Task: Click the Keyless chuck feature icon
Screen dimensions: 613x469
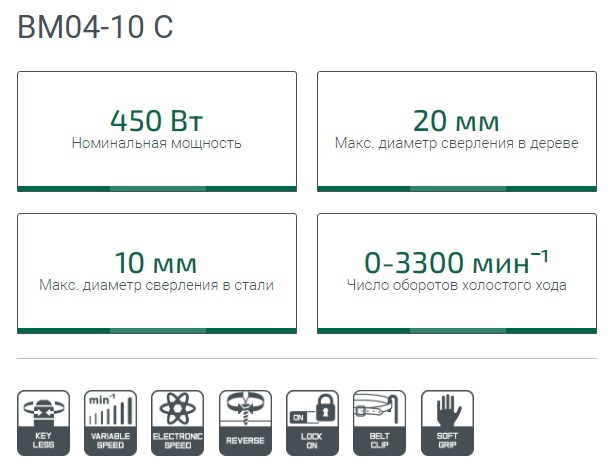Action: [x=44, y=423]
